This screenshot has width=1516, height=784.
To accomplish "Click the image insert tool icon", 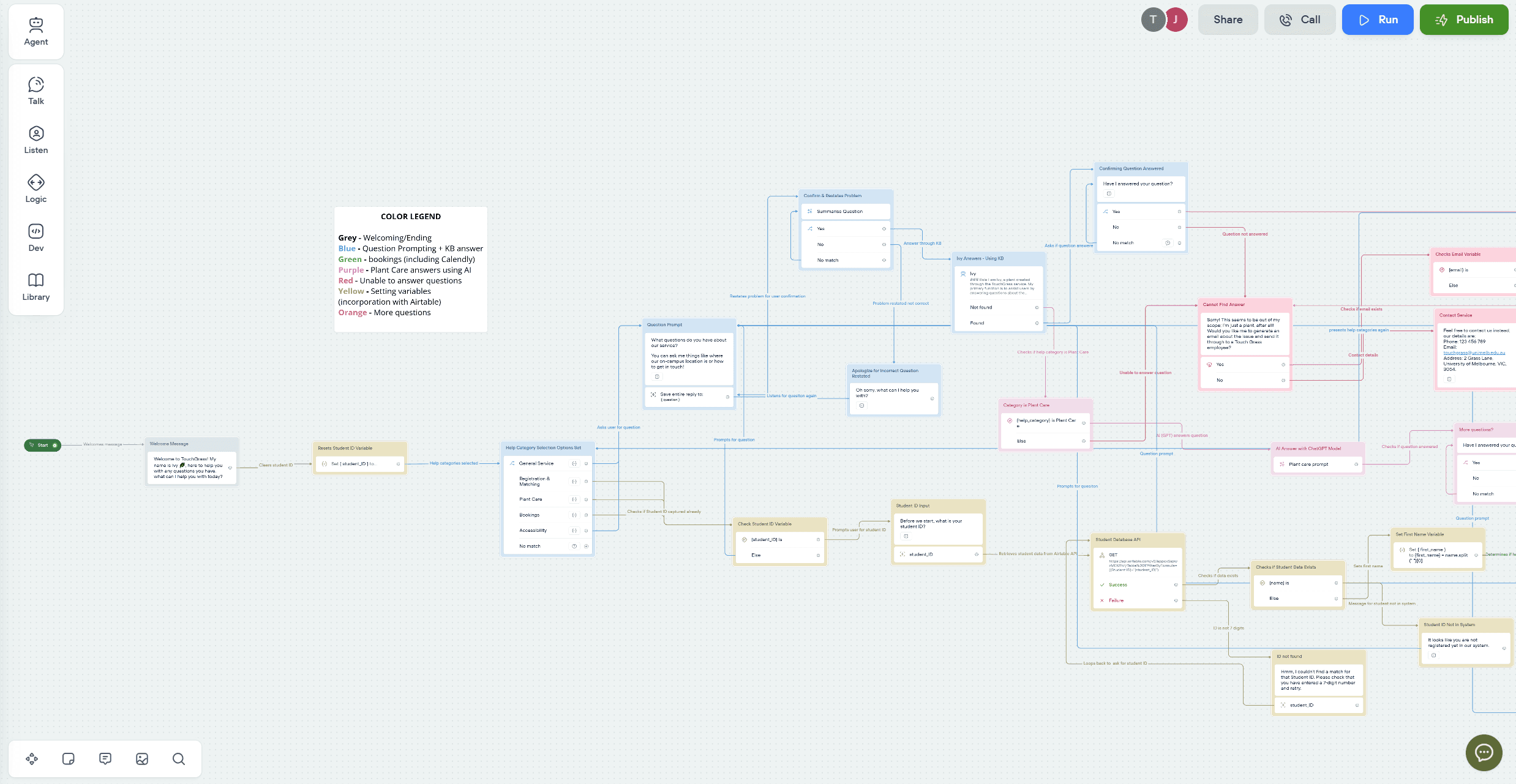I will [x=142, y=759].
